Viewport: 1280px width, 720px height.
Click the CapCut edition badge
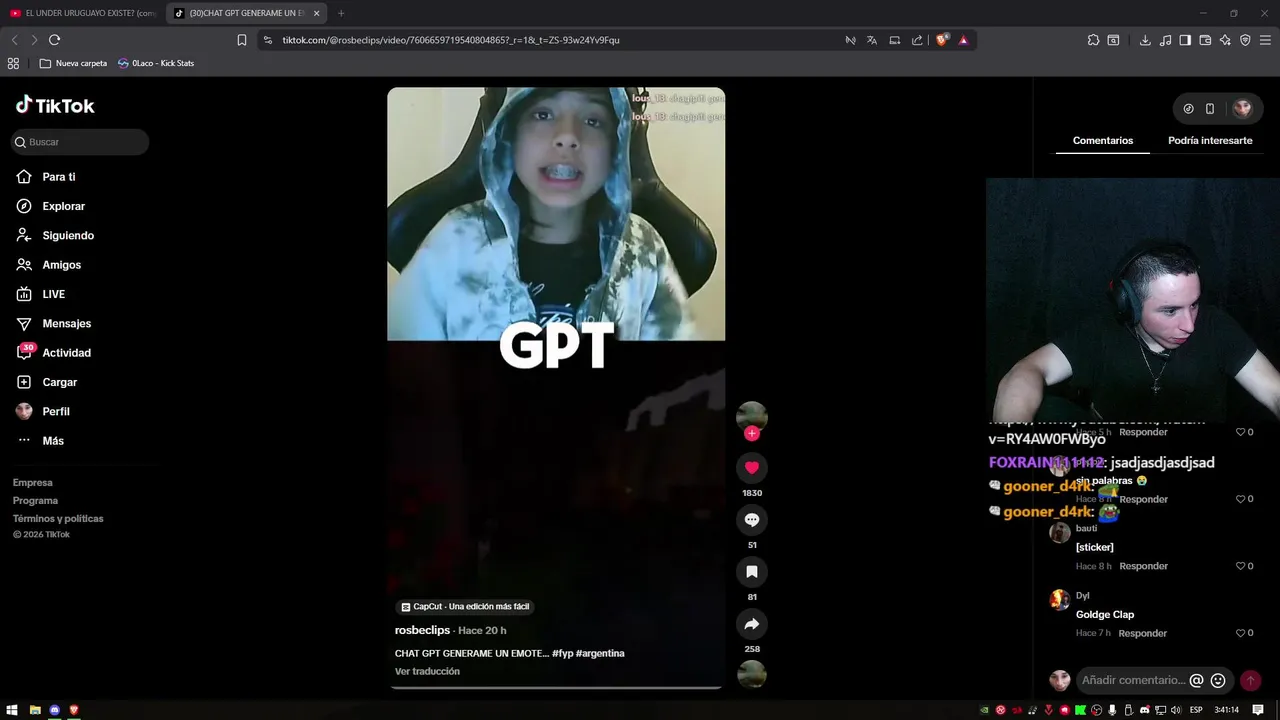coord(465,606)
